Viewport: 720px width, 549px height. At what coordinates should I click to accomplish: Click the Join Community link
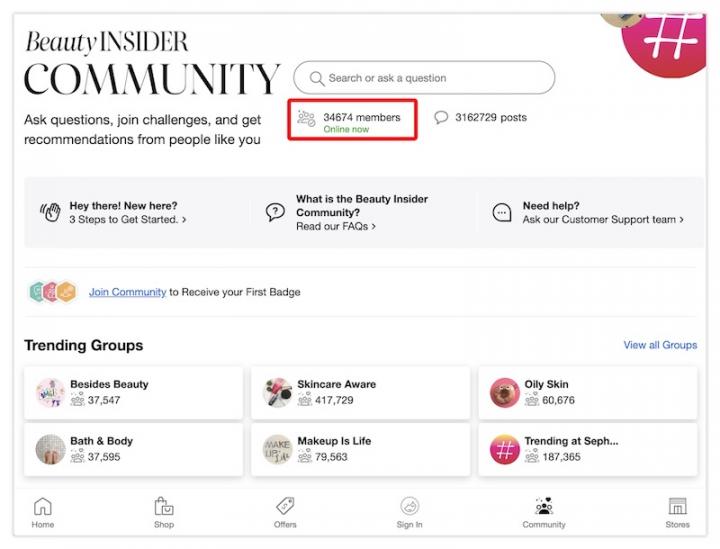pos(127,292)
